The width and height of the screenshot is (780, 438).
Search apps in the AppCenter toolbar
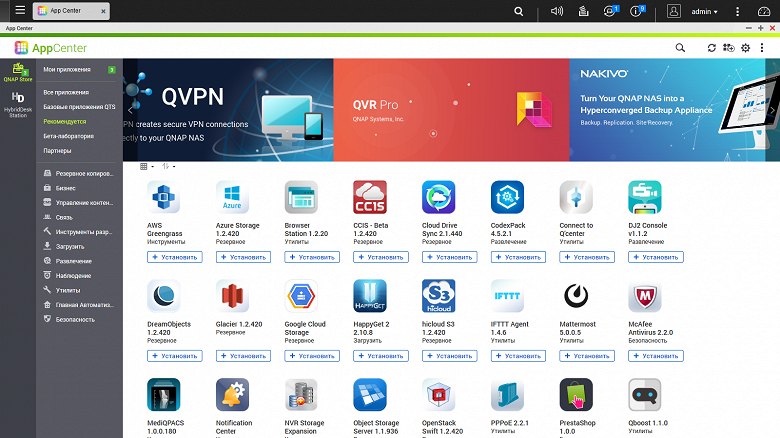680,48
